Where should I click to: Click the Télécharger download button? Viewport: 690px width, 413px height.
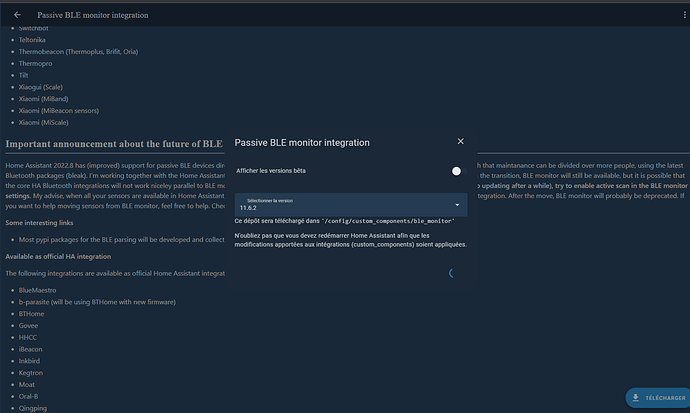point(657,398)
